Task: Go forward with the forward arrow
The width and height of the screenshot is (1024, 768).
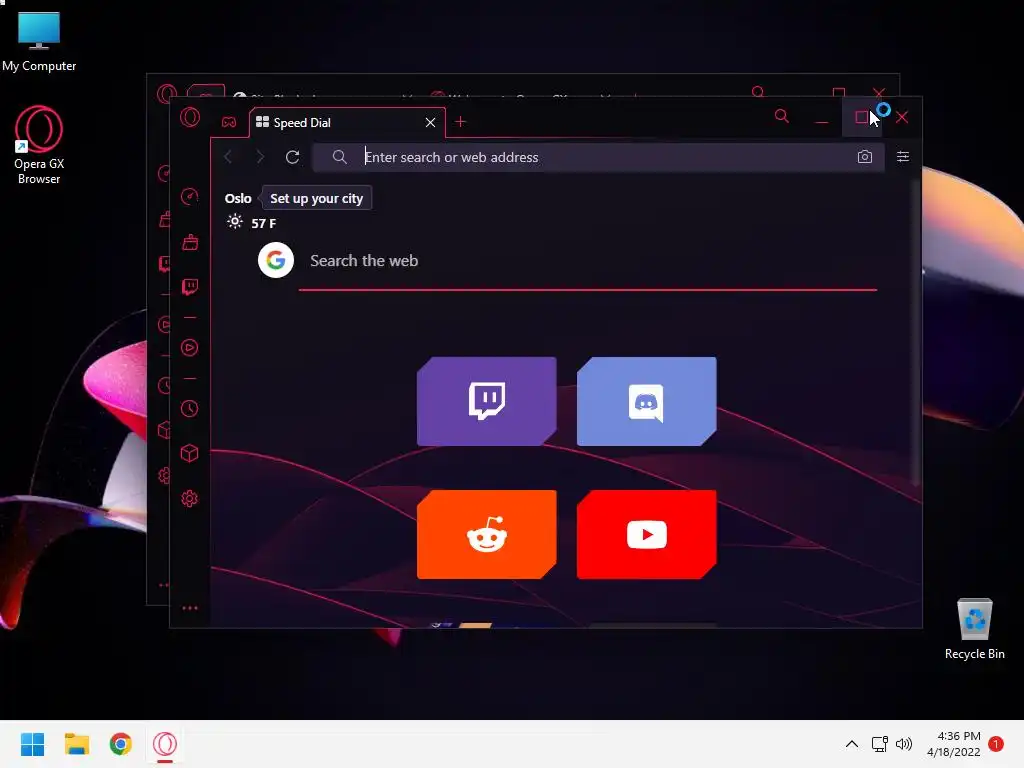Action: [x=260, y=157]
